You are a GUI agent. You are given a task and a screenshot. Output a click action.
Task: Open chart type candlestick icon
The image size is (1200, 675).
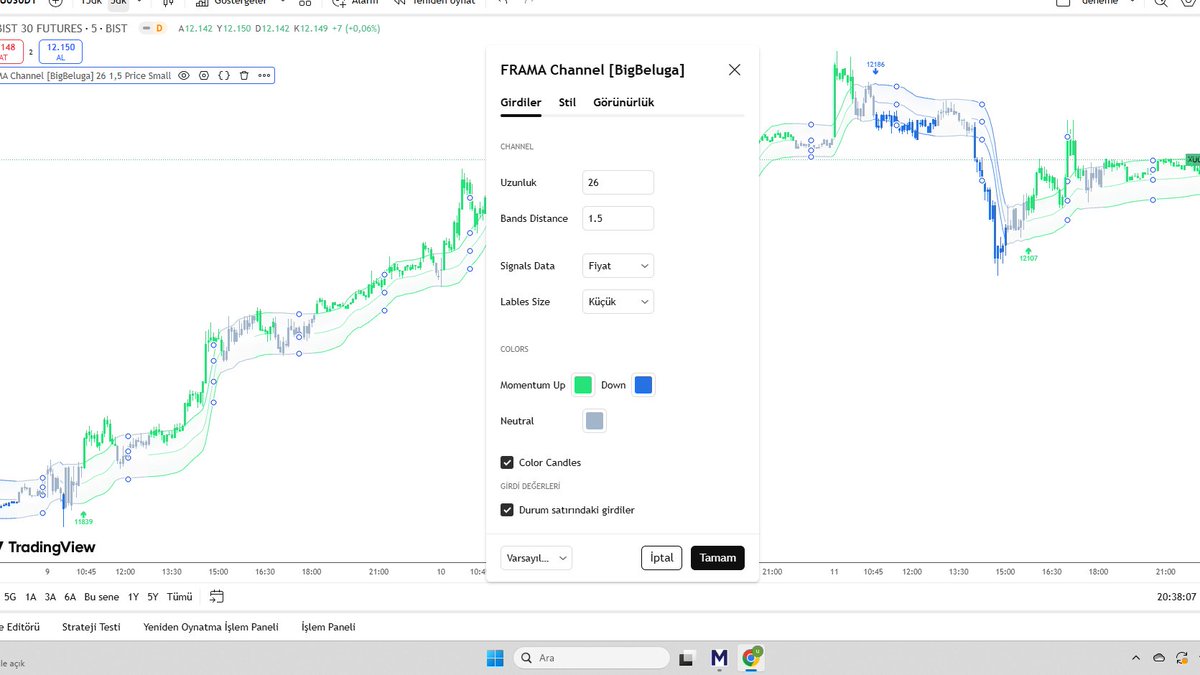tap(168, 3)
